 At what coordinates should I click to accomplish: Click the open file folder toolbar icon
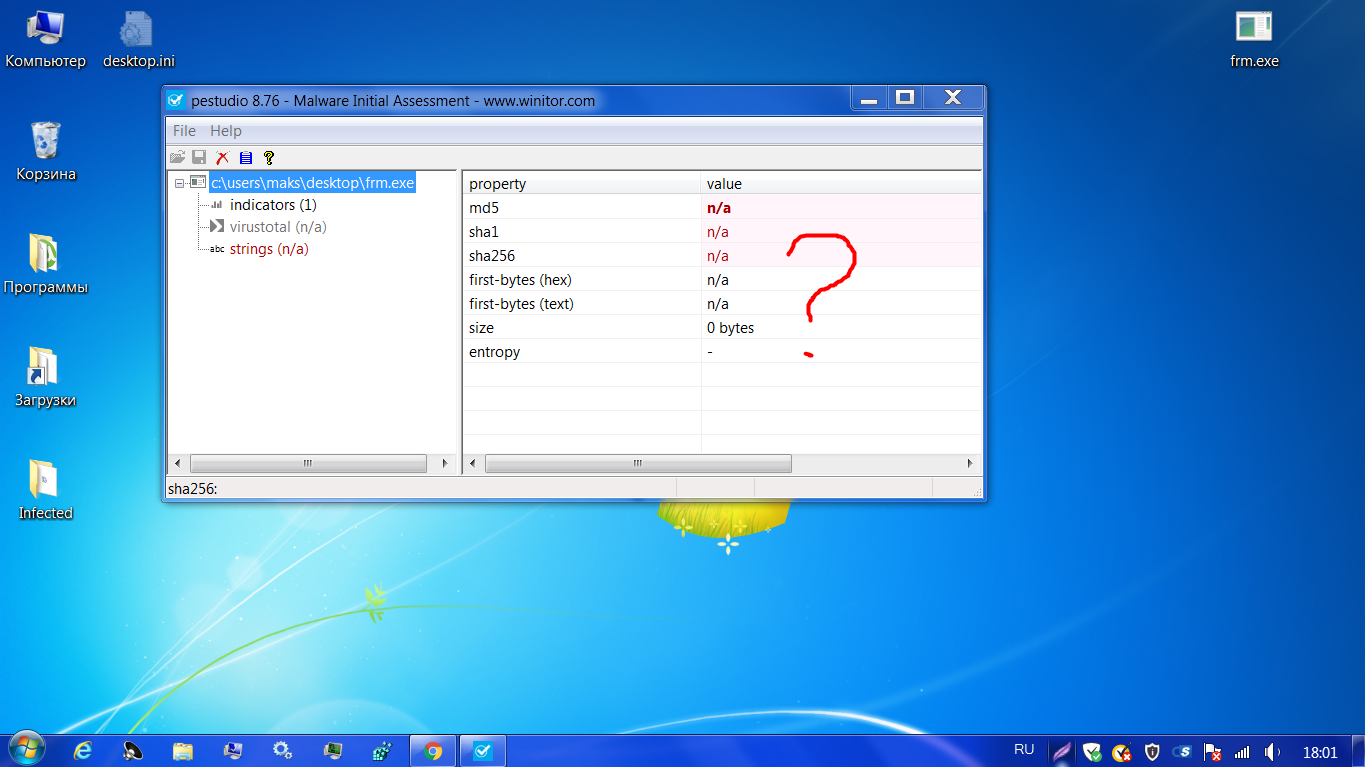177,157
